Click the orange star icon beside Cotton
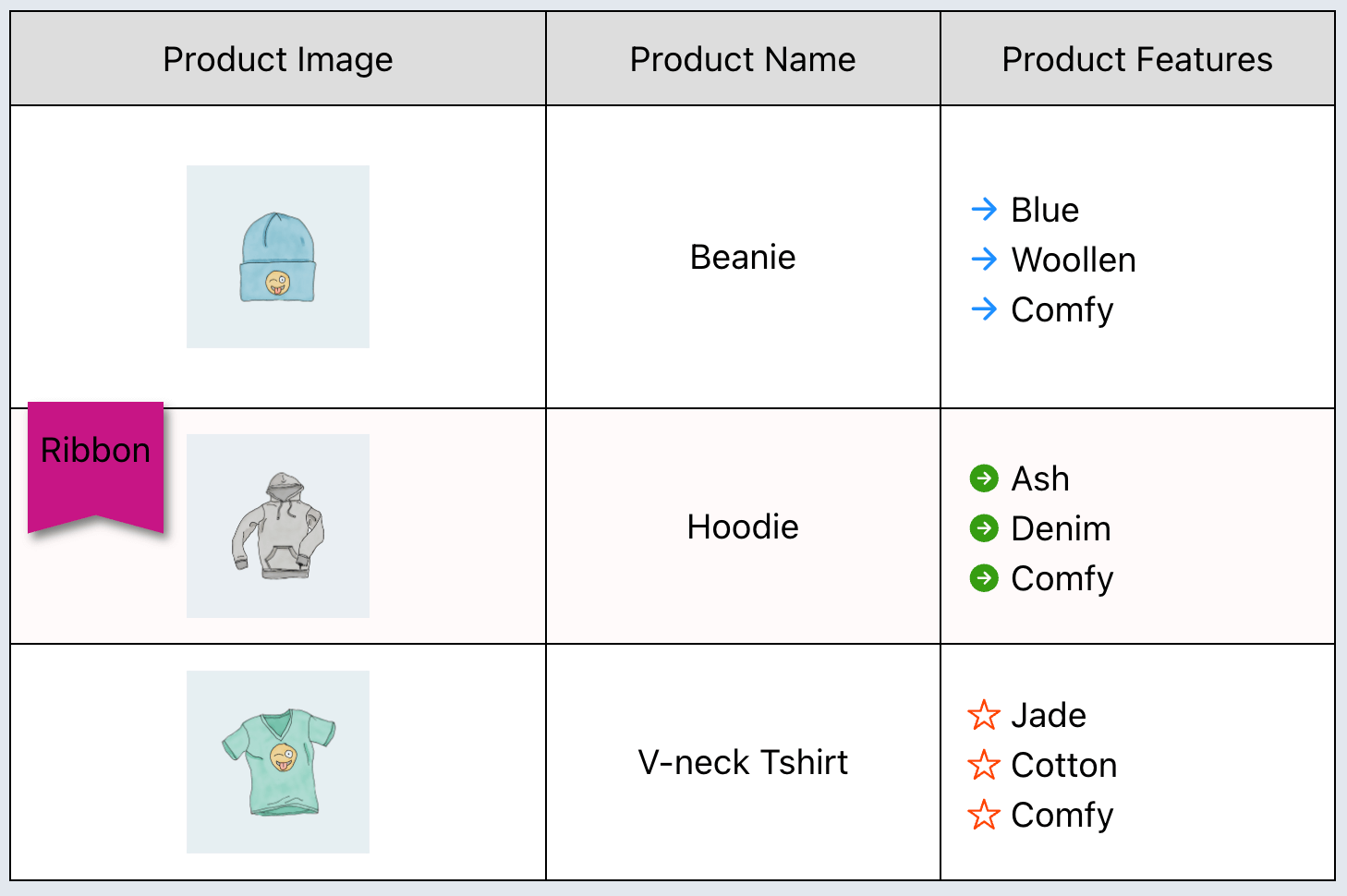Image resolution: width=1347 pixels, height=896 pixels. pos(984,765)
